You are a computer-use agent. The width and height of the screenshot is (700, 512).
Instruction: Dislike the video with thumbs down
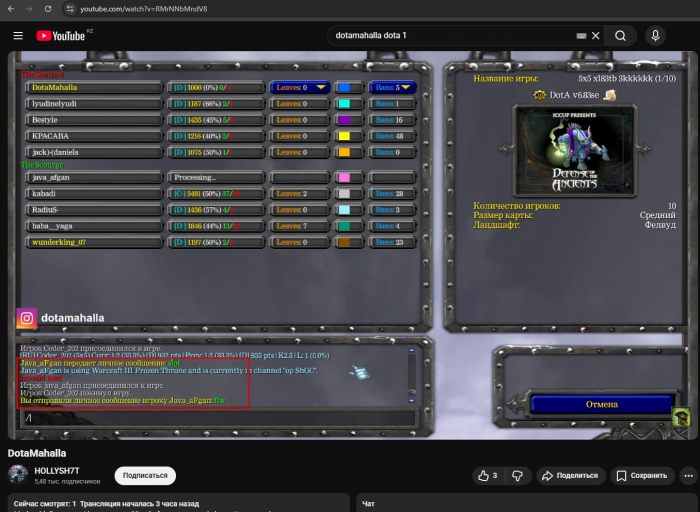point(517,476)
